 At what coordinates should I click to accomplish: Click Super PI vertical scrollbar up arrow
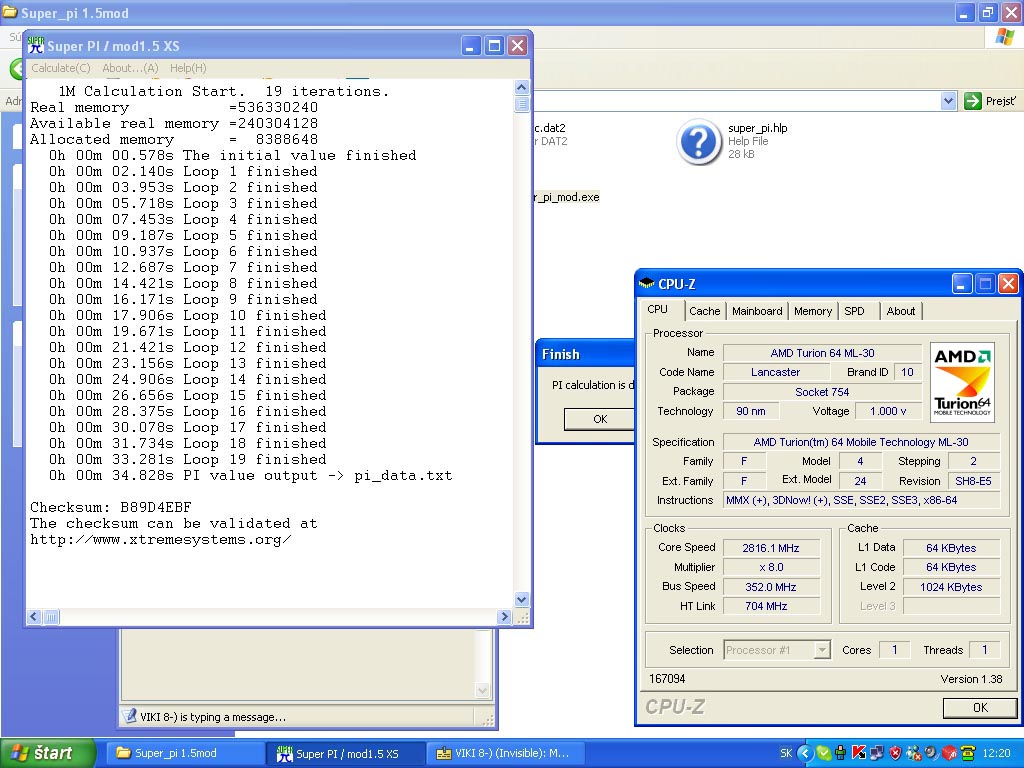coord(521,88)
